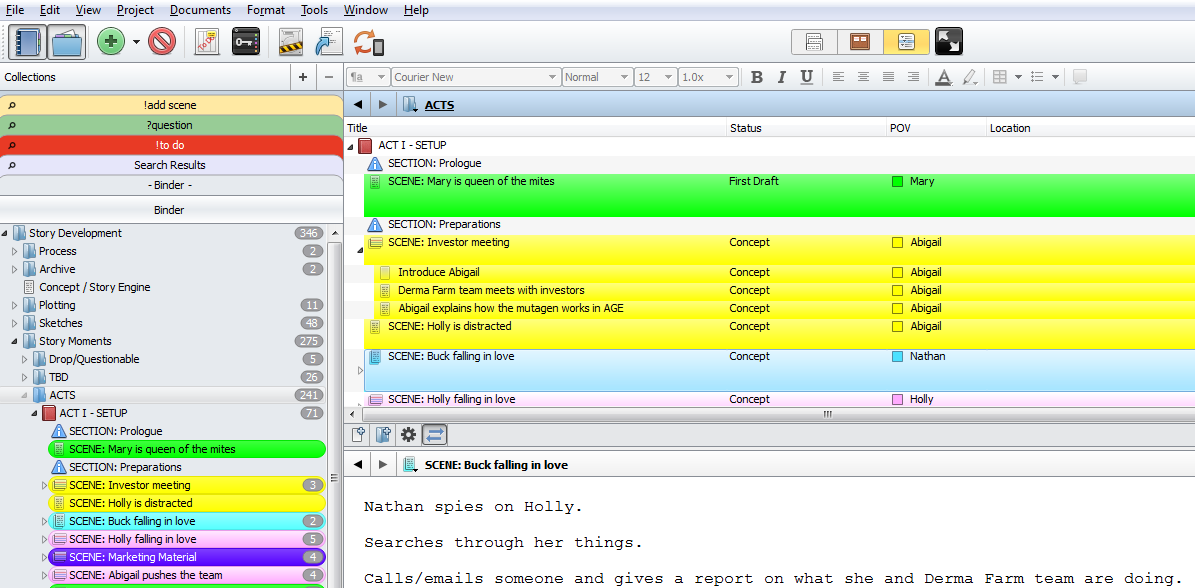Go back in lower editor history
Viewport: 1195px width, 588px height.
[x=357, y=465]
